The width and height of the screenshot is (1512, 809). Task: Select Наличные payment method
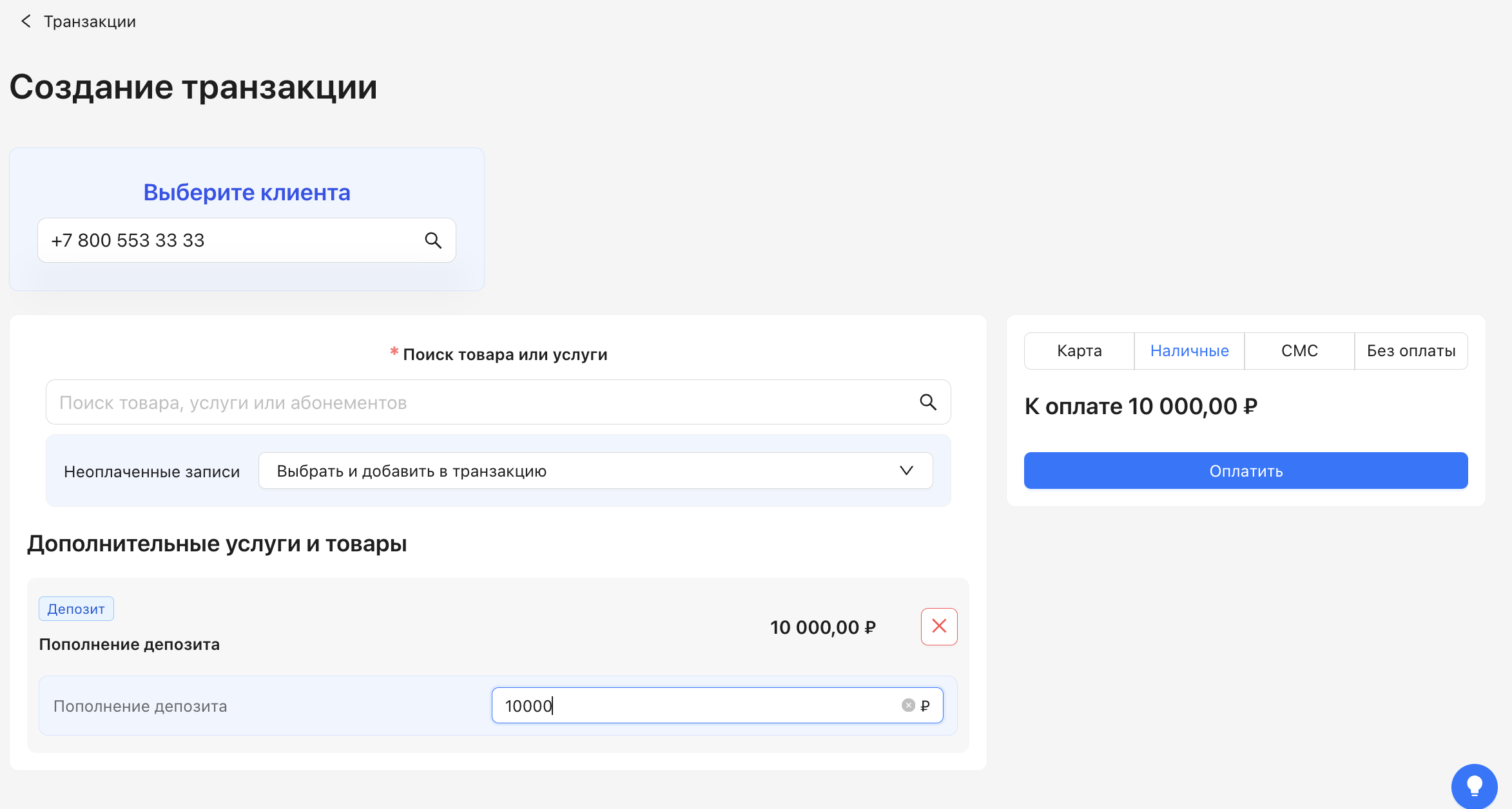[1189, 351]
